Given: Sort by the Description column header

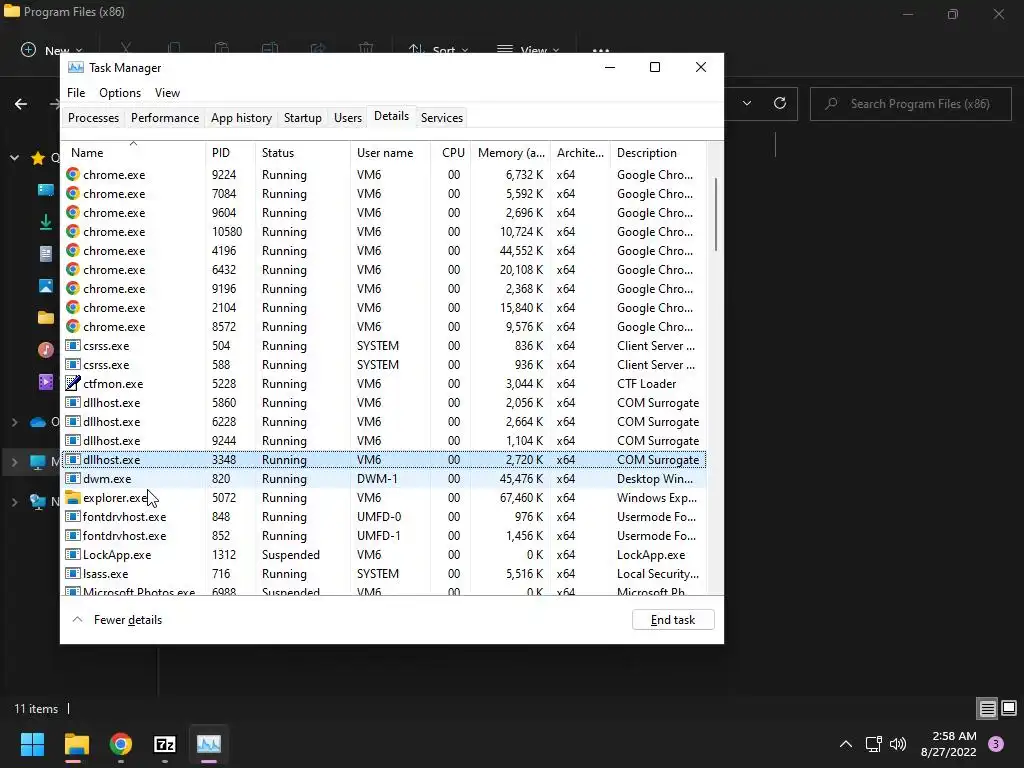Looking at the screenshot, I should pos(658,153).
